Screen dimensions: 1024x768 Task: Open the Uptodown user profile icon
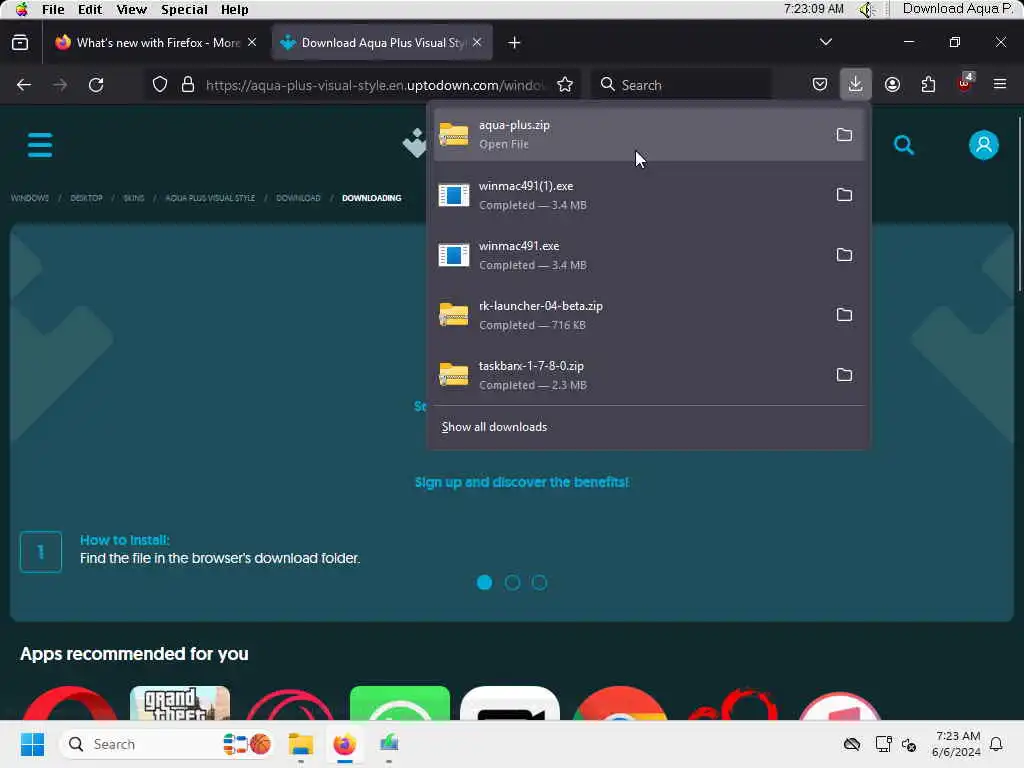tap(984, 145)
